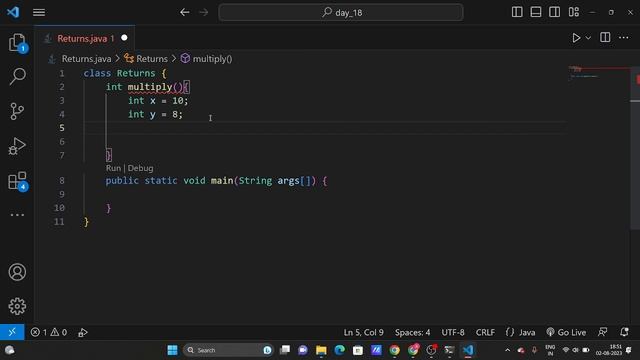Click the main method name on line 8

222,180
